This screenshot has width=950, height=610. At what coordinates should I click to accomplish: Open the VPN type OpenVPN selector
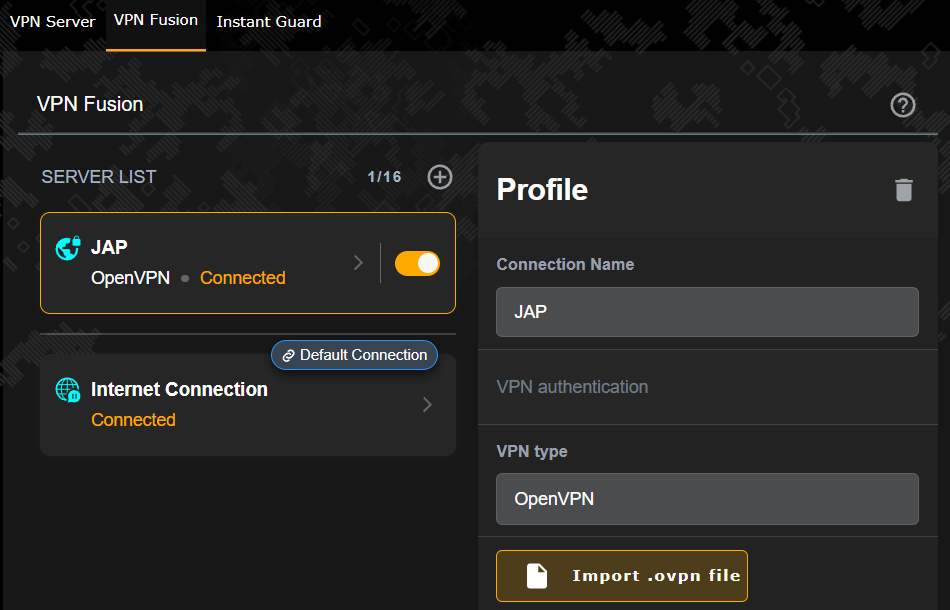(x=707, y=498)
